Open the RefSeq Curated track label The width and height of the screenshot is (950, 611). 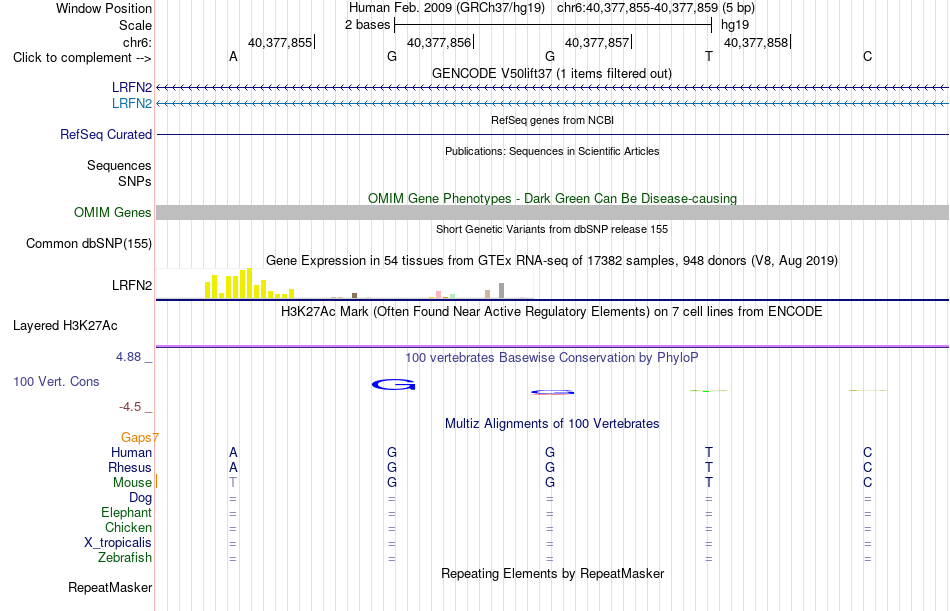tap(106, 135)
